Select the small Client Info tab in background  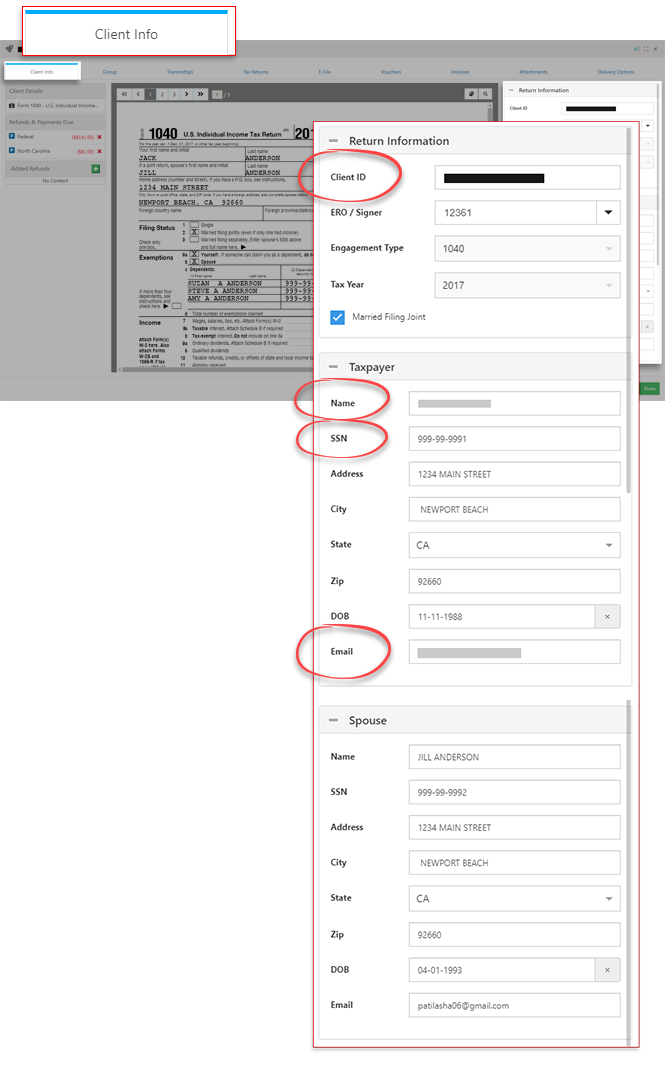point(42,72)
